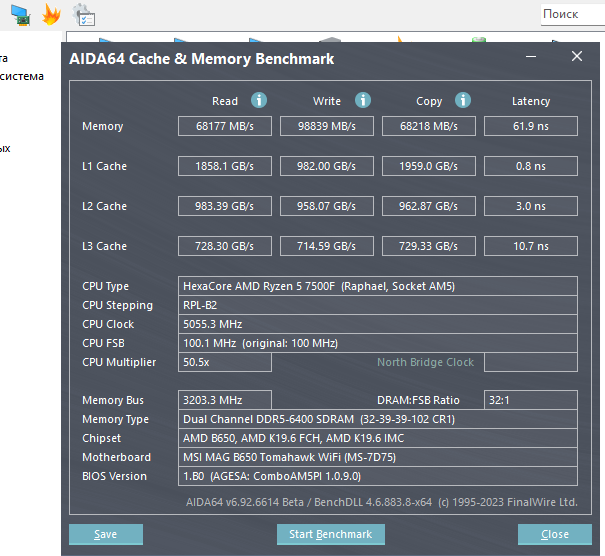Select L1 Cache write 982.00 GB/s

coord(327,166)
